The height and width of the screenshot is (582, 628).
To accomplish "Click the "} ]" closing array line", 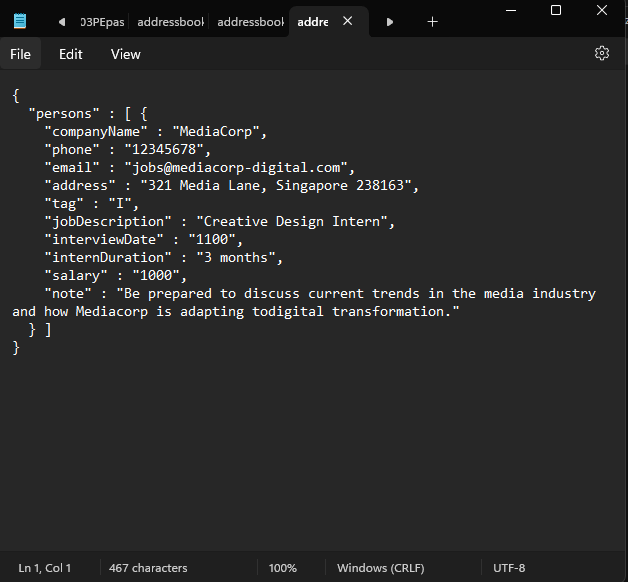I will tap(40, 330).
